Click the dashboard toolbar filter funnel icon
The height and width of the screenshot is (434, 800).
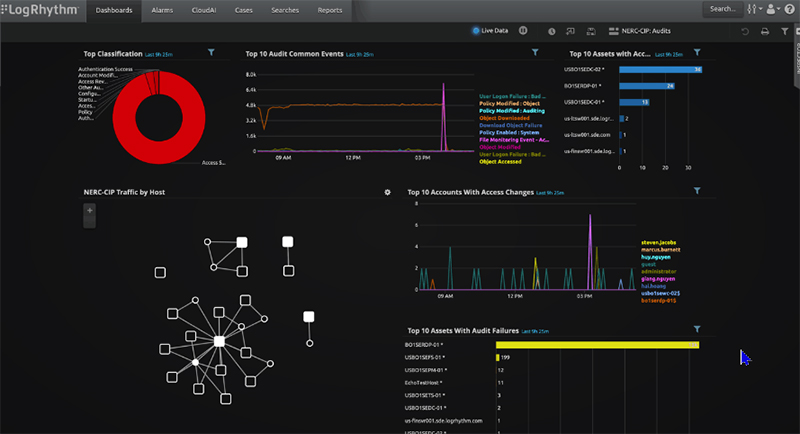click(x=785, y=31)
